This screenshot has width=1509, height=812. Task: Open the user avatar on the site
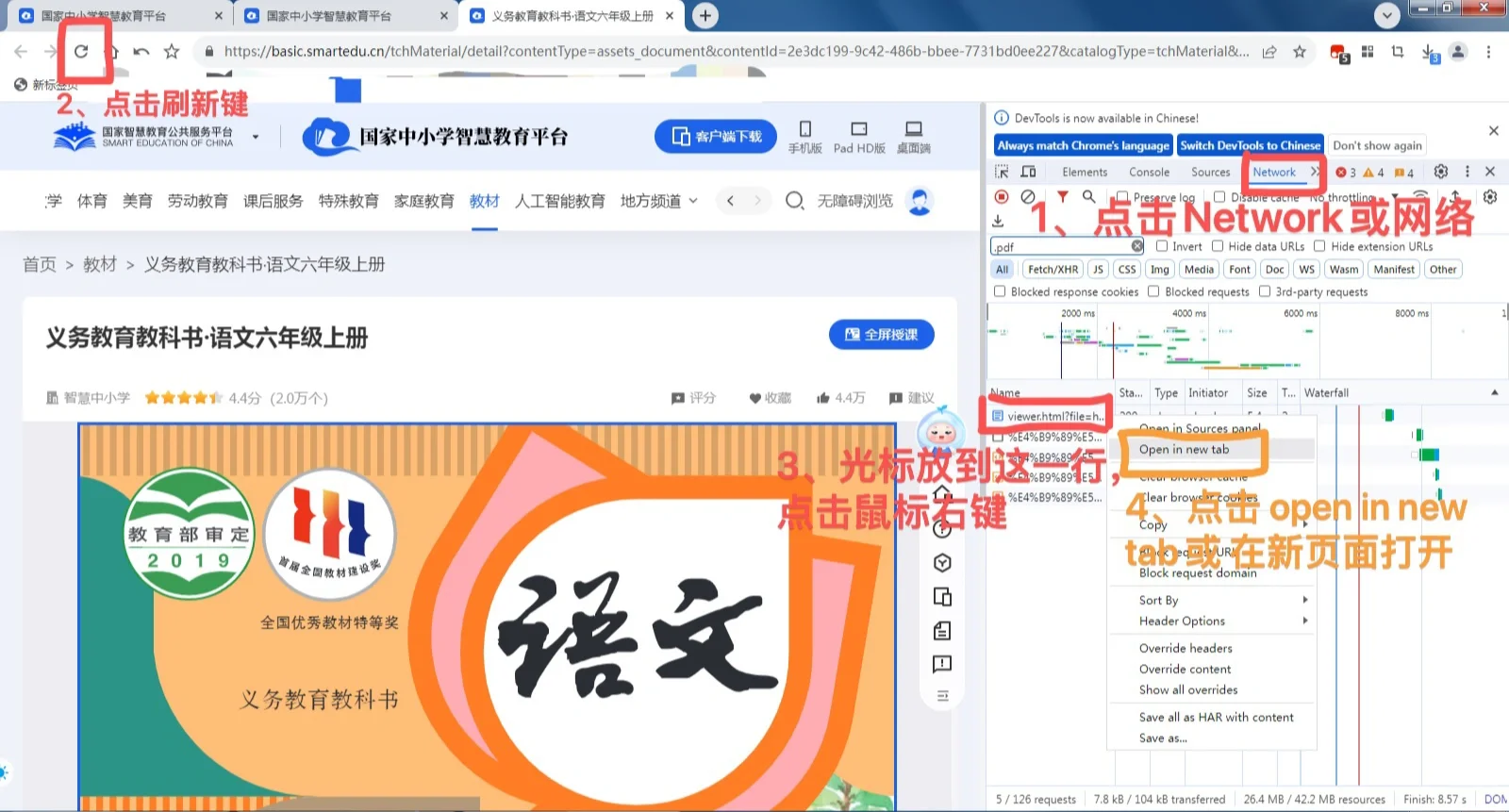(x=919, y=200)
